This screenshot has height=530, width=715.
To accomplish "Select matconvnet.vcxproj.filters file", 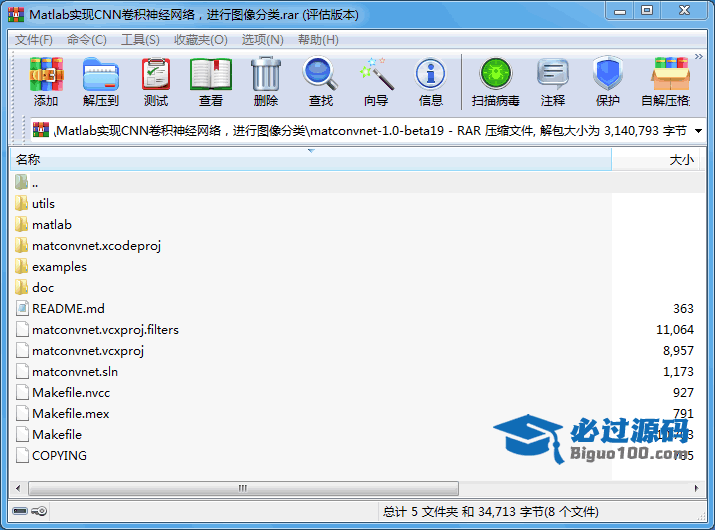I will (x=105, y=329).
